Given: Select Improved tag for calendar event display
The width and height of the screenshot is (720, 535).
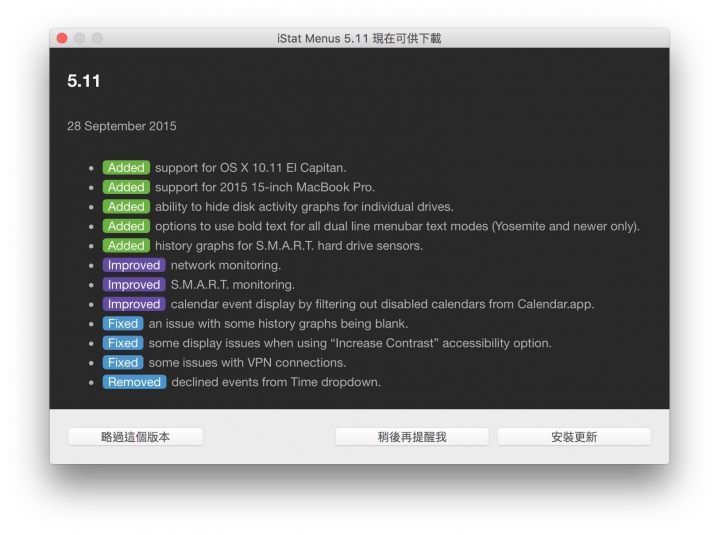Looking at the screenshot, I should point(134,304).
